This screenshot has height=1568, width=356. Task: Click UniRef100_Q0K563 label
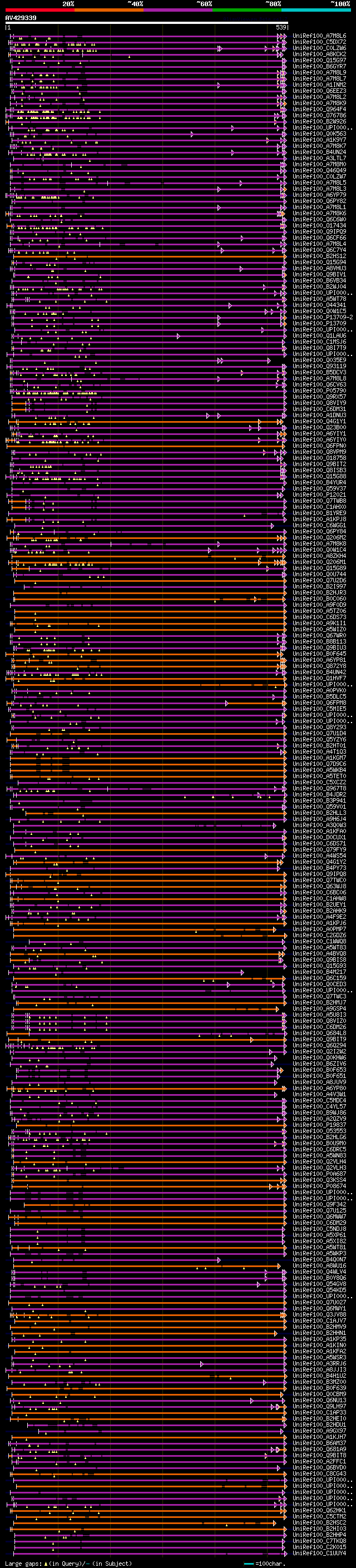tap(319, 134)
